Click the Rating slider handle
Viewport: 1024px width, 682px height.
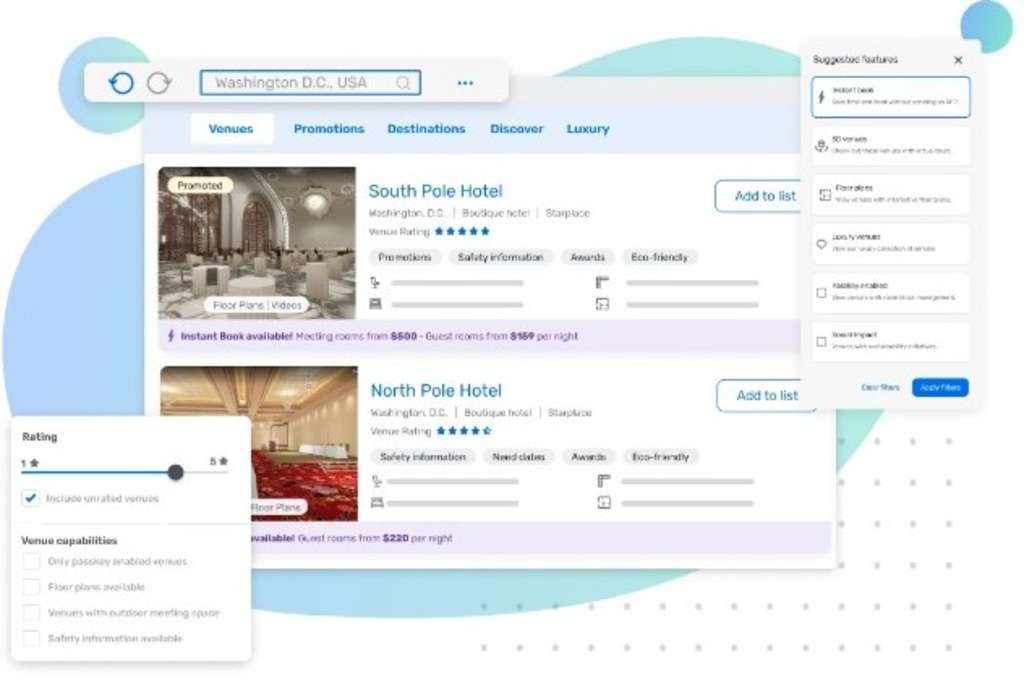tap(176, 472)
